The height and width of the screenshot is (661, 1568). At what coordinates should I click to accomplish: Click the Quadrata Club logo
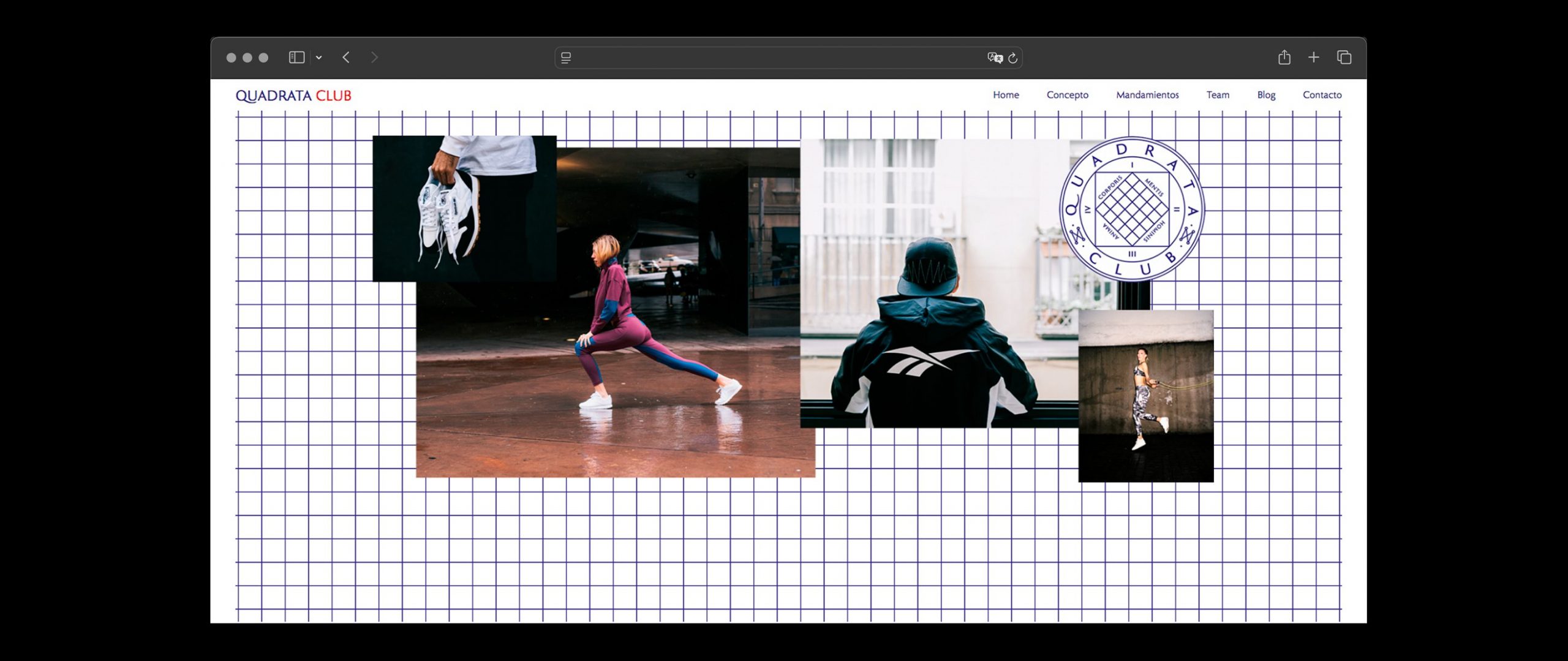293,96
